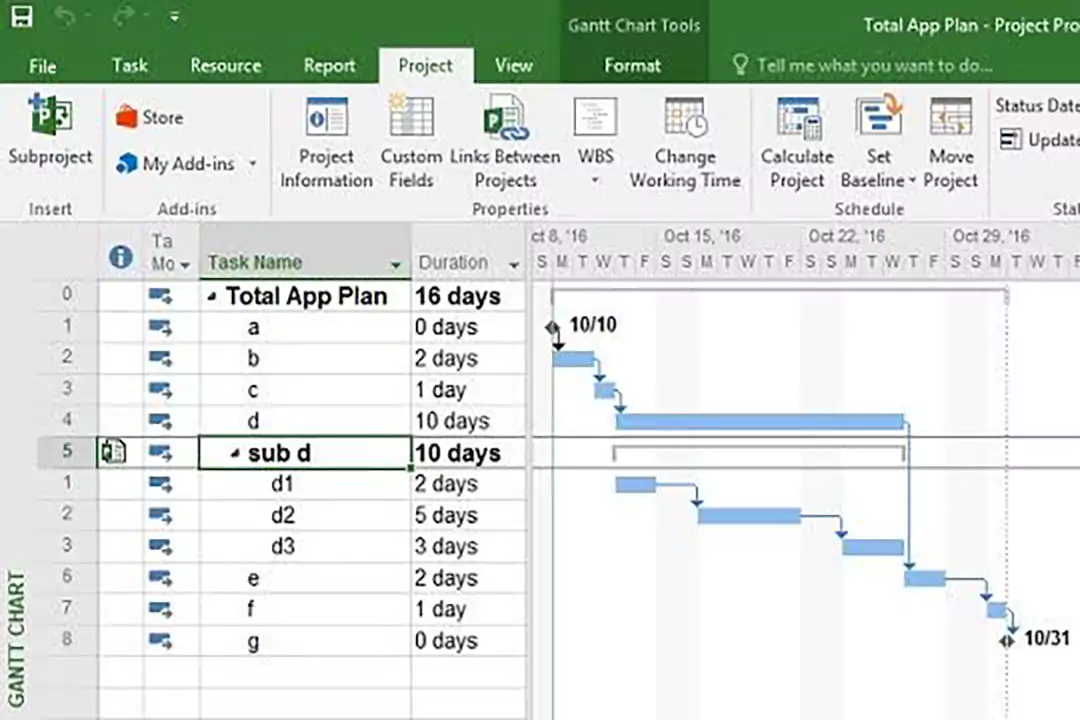The image size is (1080, 720).
Task: Select the task name cell 'b'
Action: [305, 359]
